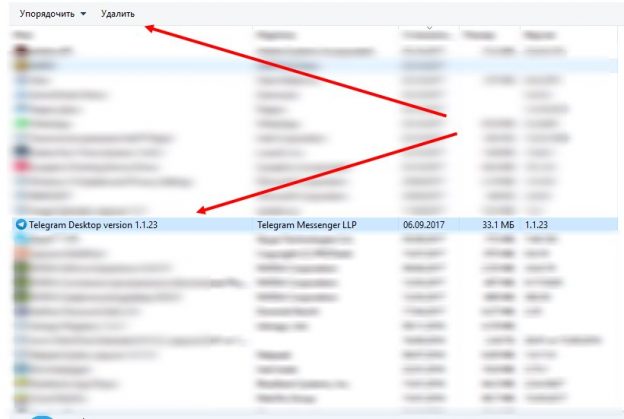Image resolution: width=624 pixels, height=419 pixels.
Task: Open the Упорядочить dropdown menu
Action: coord(53,14)
